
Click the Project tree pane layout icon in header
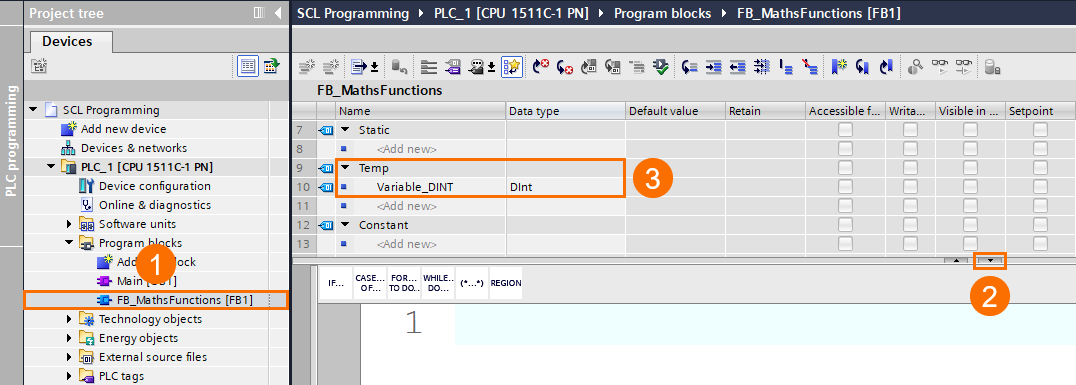click(x=258, y=12)
